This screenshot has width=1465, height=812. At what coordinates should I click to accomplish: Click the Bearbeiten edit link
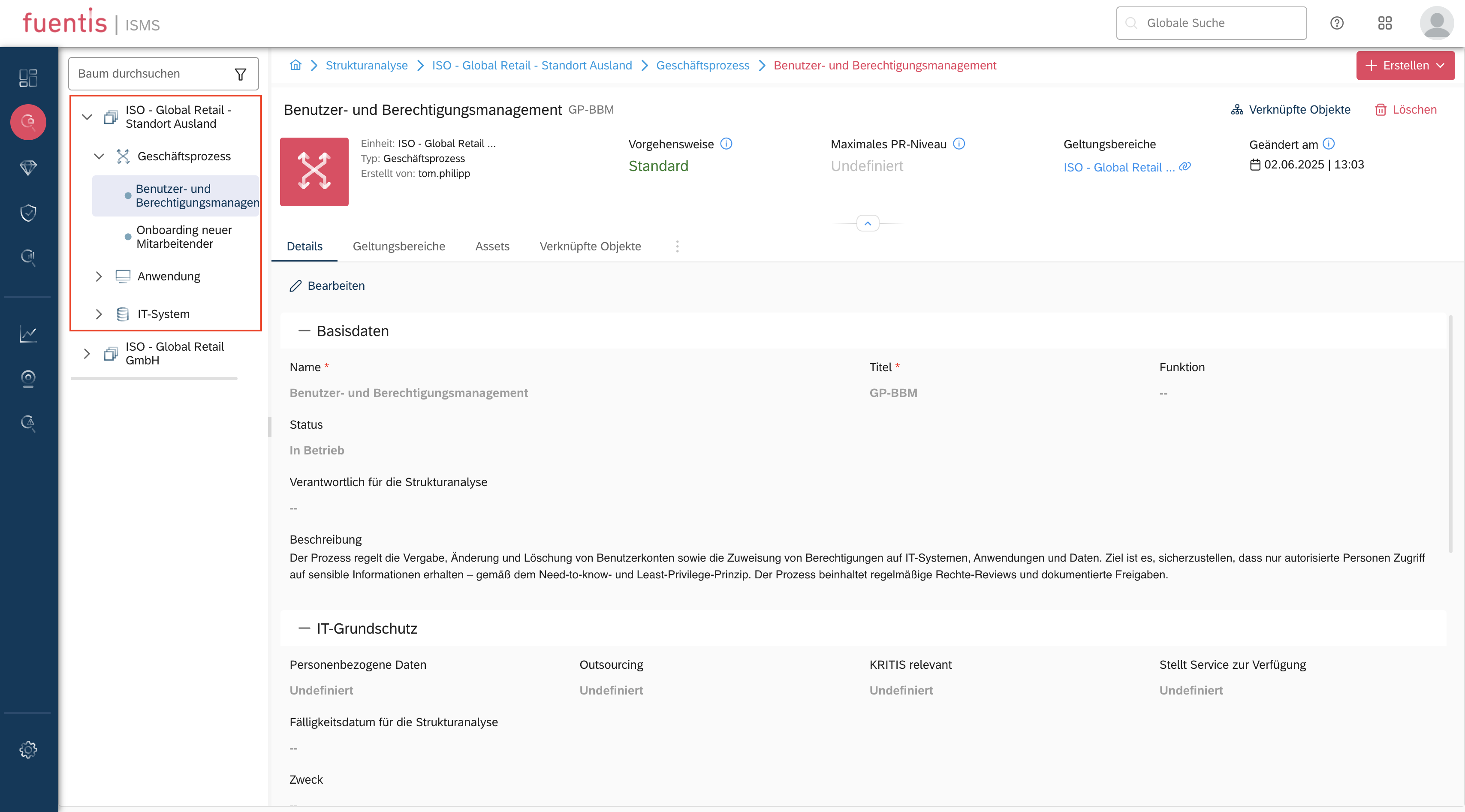328,286
